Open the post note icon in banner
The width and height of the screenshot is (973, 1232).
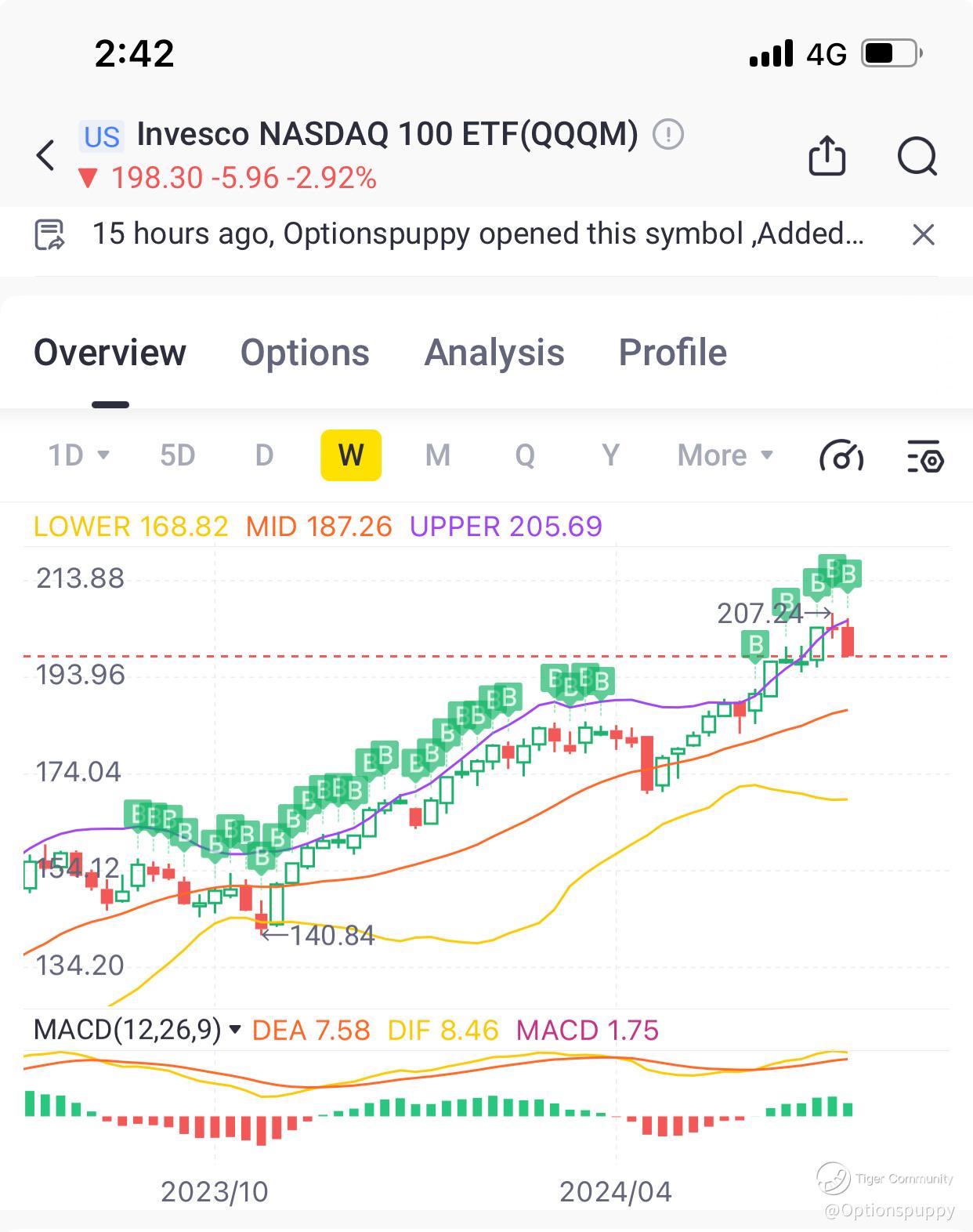50,234
